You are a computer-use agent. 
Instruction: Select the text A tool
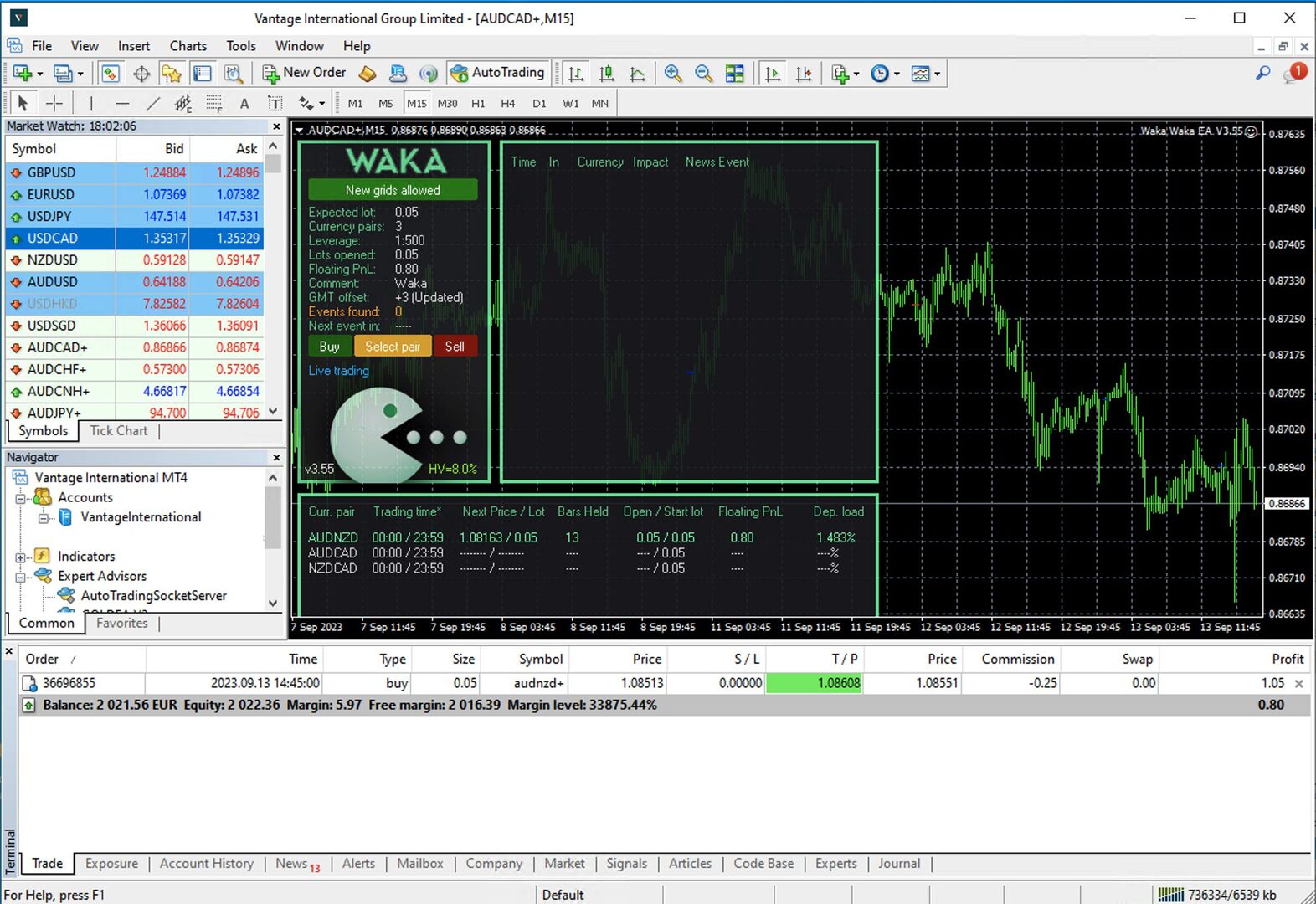[244, 103]
